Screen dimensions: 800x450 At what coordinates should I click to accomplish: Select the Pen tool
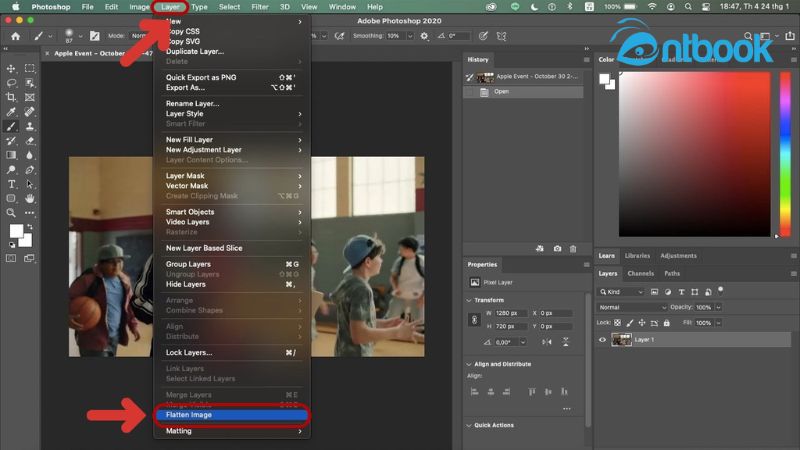pos(30,169)
